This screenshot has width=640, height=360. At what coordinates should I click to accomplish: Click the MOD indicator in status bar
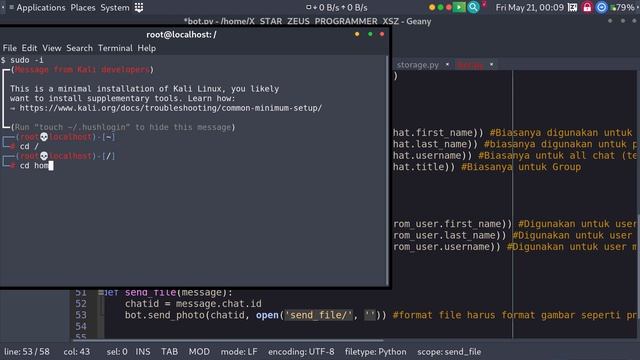tap(199, 352)
